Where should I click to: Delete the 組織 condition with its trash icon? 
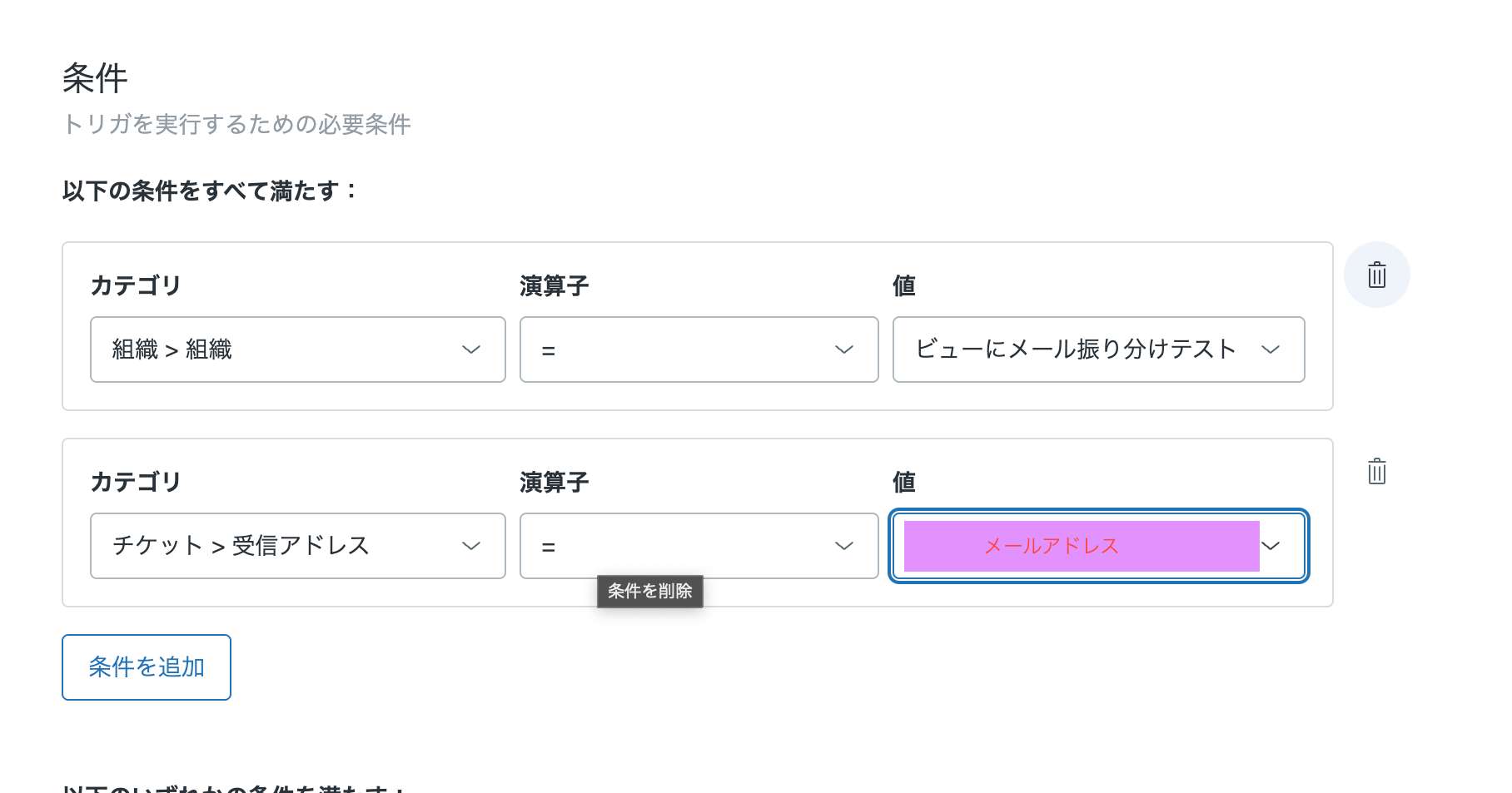point(1376,275)
